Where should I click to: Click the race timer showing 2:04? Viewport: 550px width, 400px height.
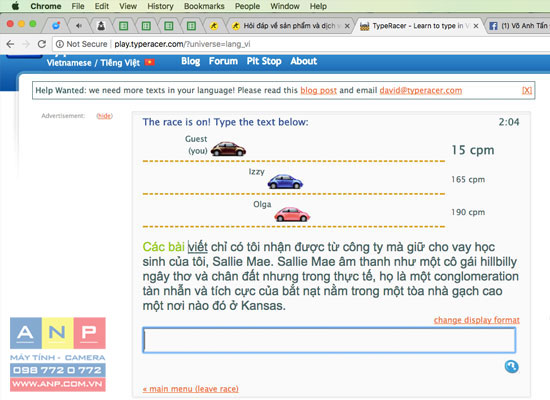coord(509,122)
